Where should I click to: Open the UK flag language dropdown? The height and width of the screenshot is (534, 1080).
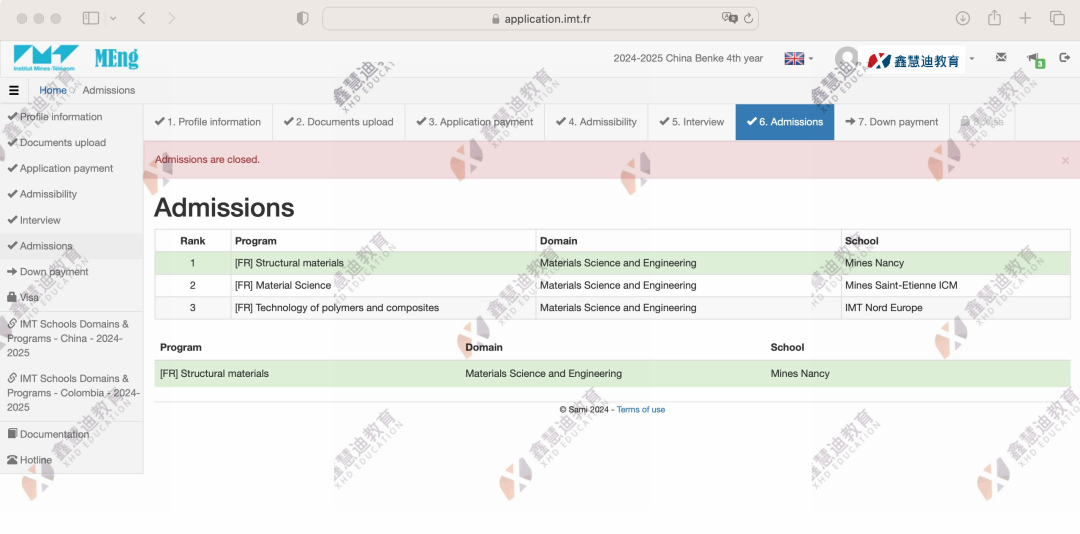[x=798, y=59]
